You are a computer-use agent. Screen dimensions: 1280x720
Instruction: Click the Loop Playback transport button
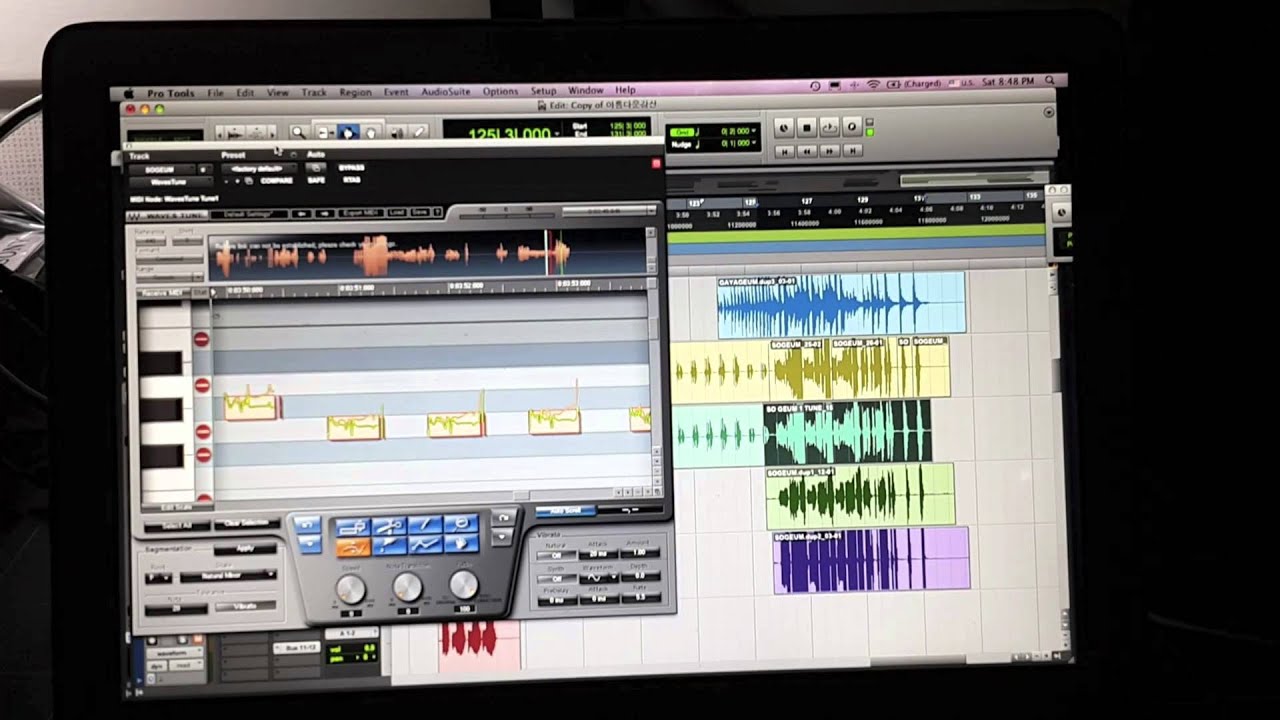830,127
